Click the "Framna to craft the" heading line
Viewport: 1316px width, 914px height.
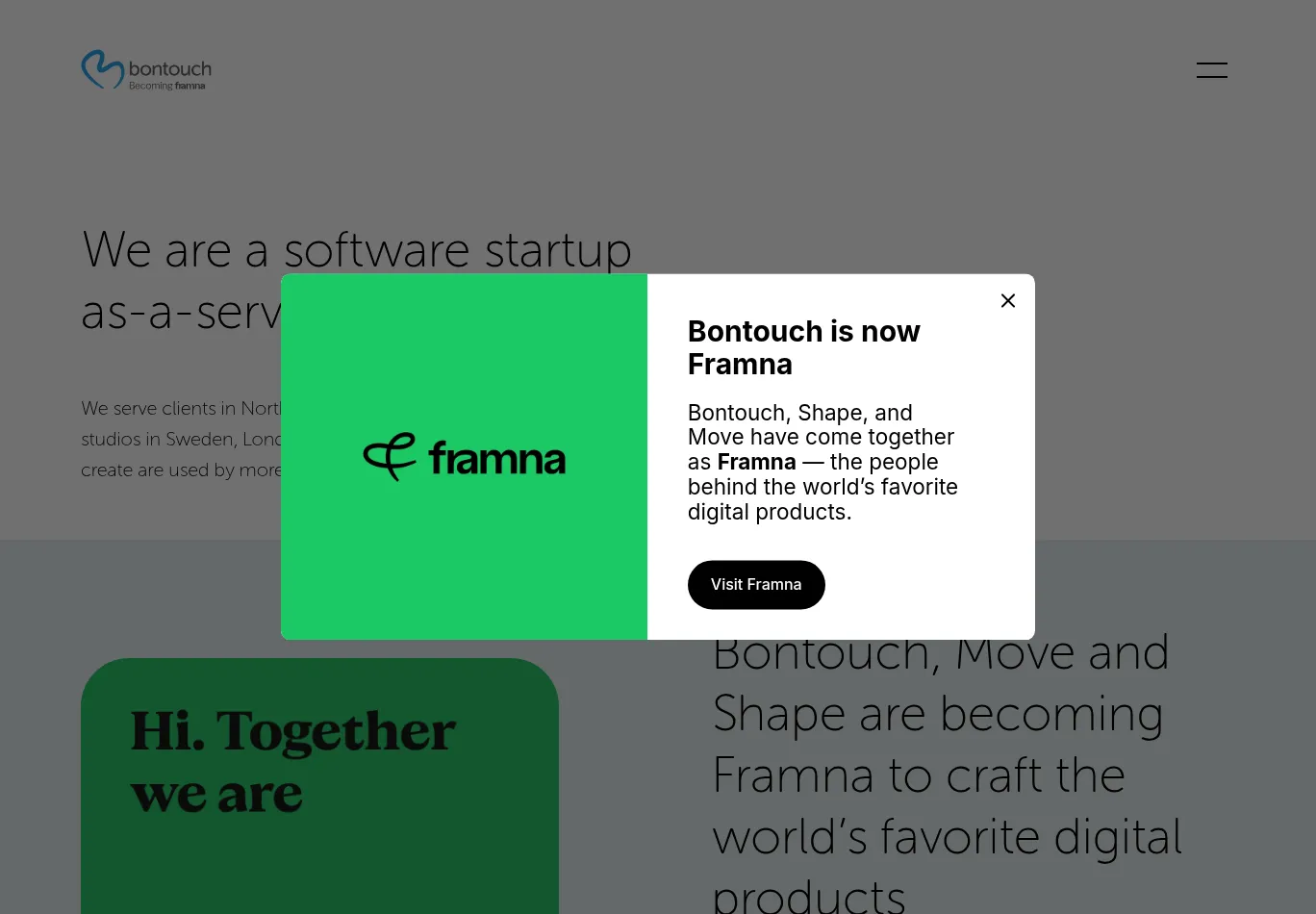(918, 775)
